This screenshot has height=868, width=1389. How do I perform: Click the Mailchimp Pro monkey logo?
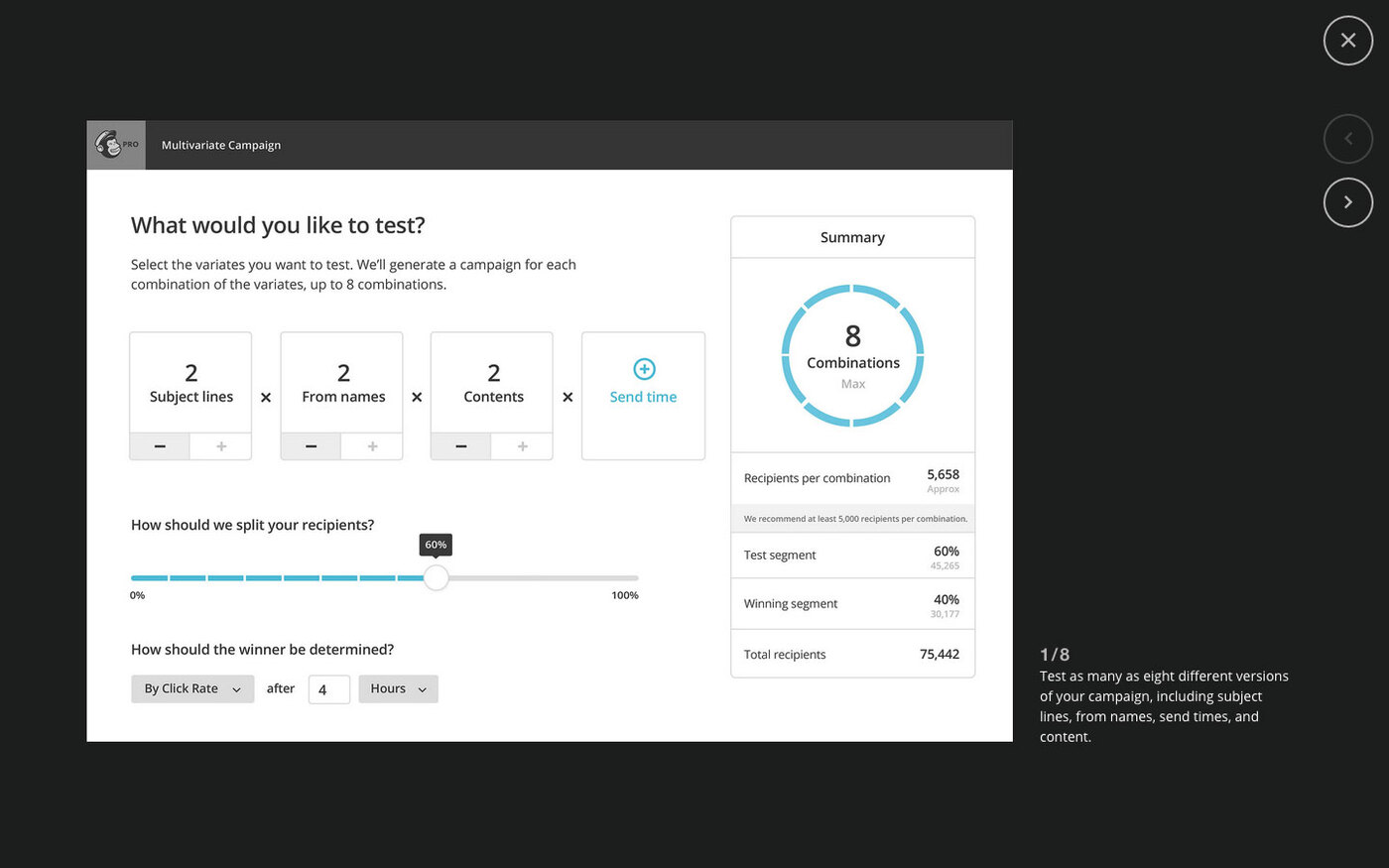116,145
